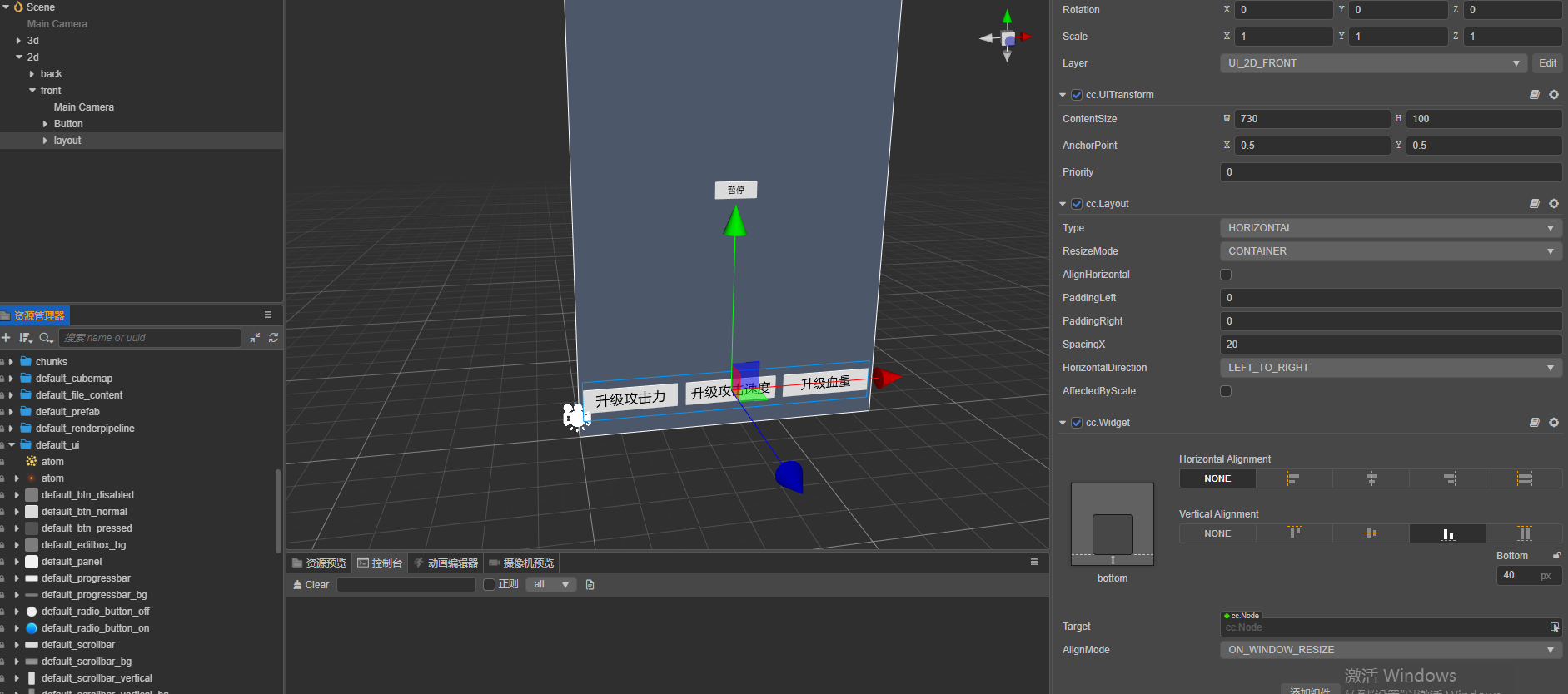Expand the Button node in hierarchy
This screenshot has width=1568, height=694.
coord(46,124)
